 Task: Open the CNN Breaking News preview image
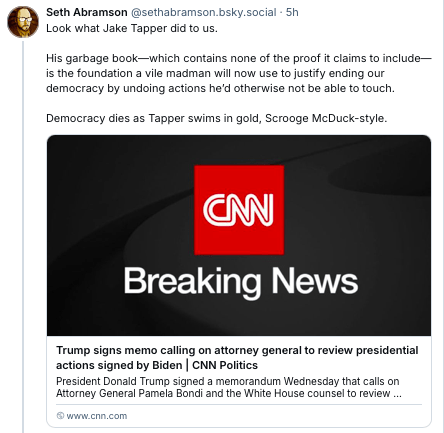point(239,235)
